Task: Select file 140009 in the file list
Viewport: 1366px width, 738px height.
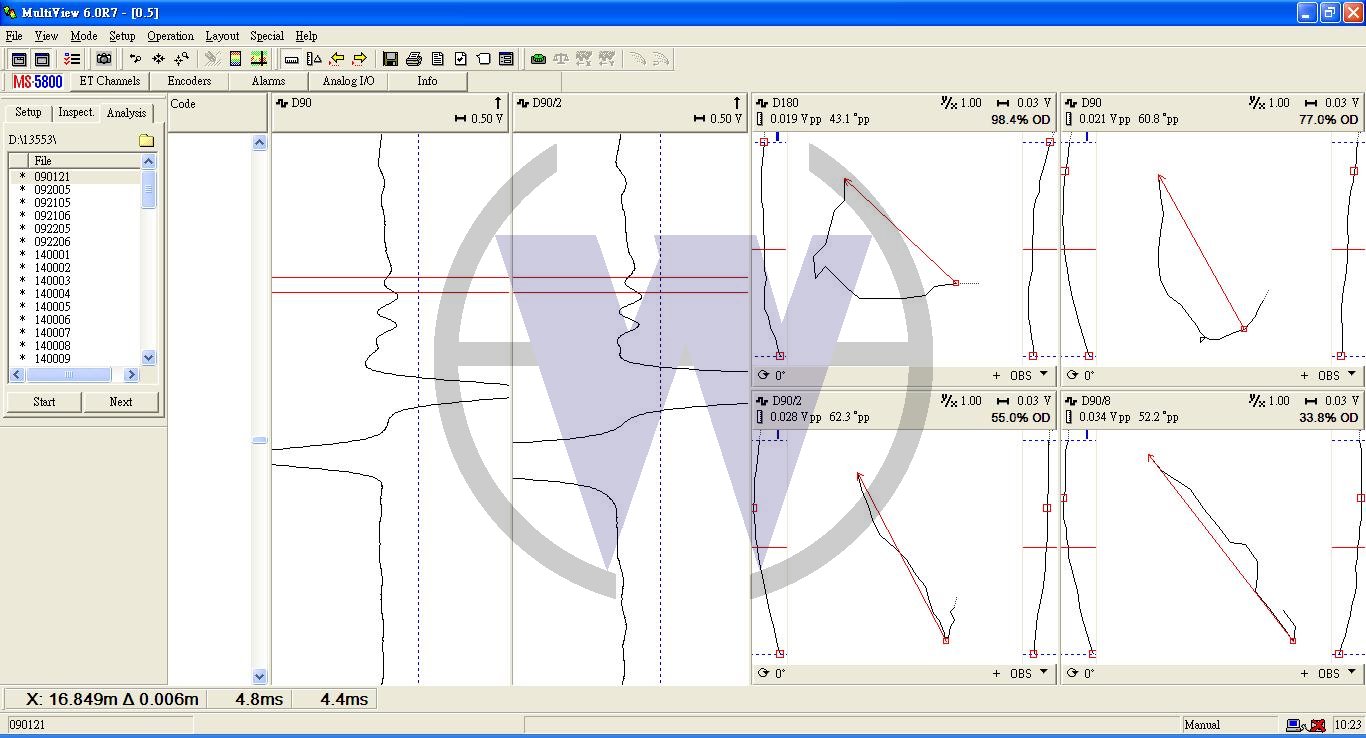Action: (x=52, y=359)
